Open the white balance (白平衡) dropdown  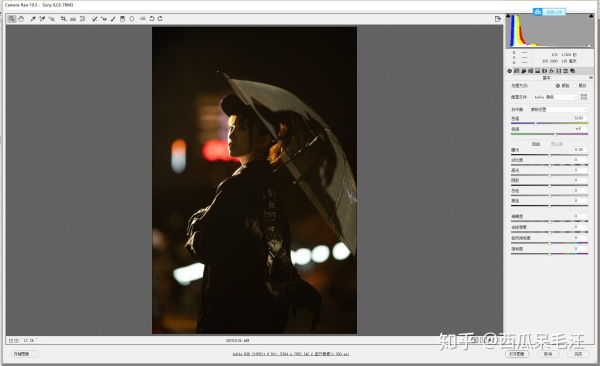point(558,109)
